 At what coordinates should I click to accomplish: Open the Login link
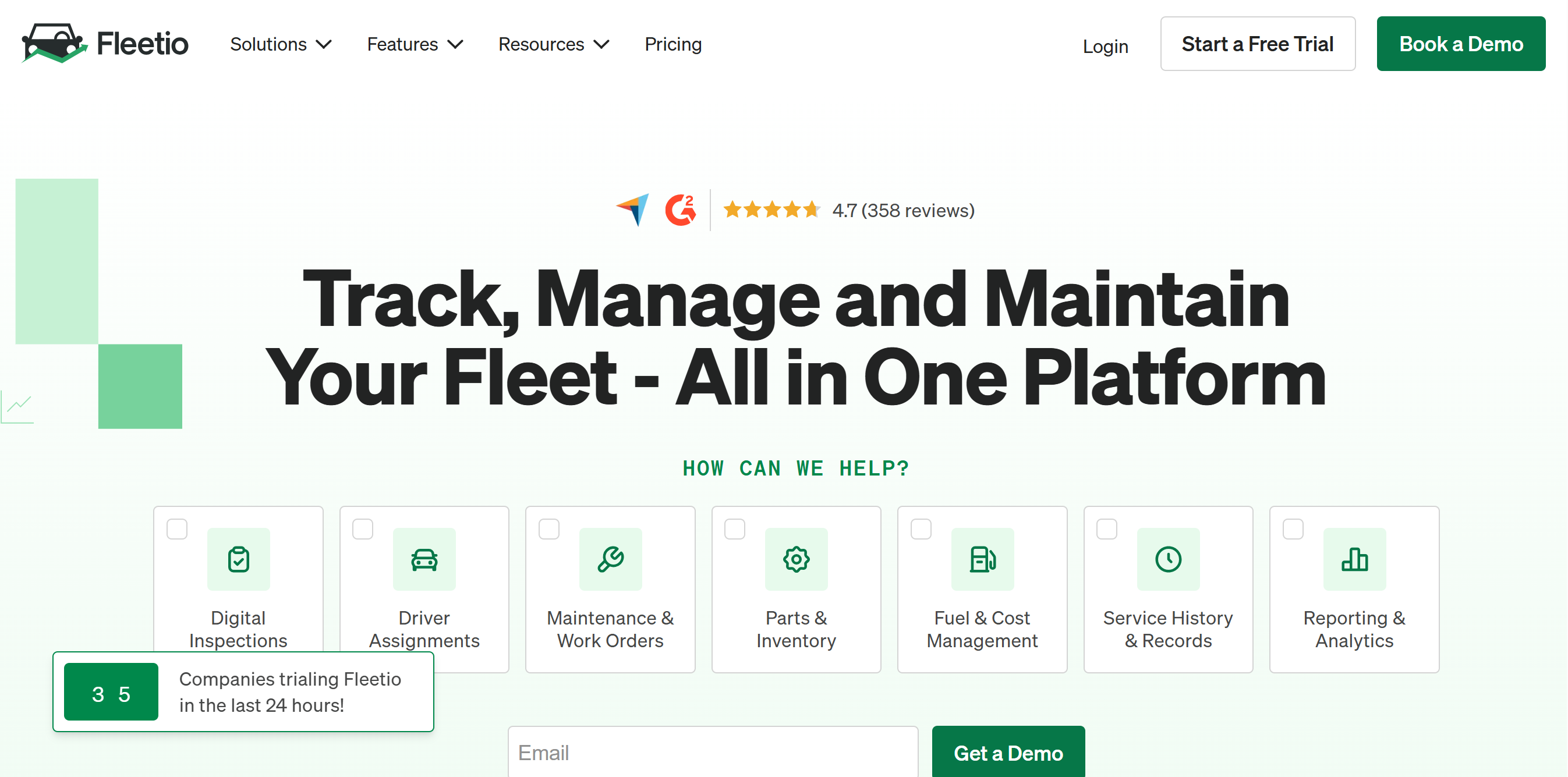tap(1105, 46)
